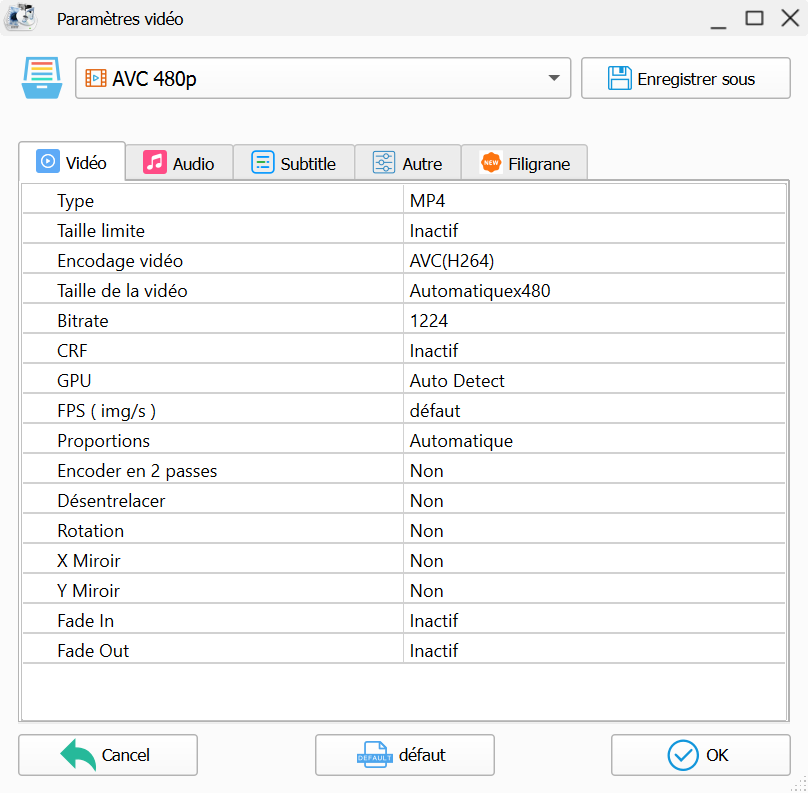Click the Subtitle tab's text lines icon
Image resolution: width=808 pixels, height=793 pixels.
(263, 163)
